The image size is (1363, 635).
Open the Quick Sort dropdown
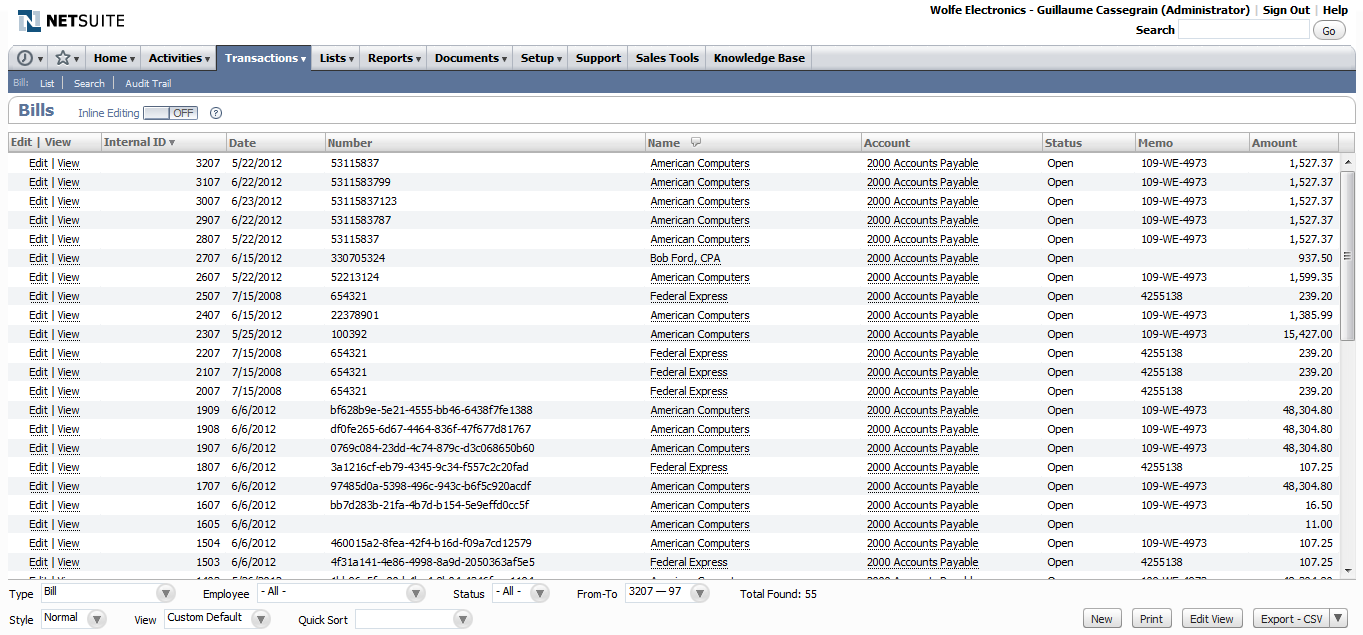click(x=462, y=620)
